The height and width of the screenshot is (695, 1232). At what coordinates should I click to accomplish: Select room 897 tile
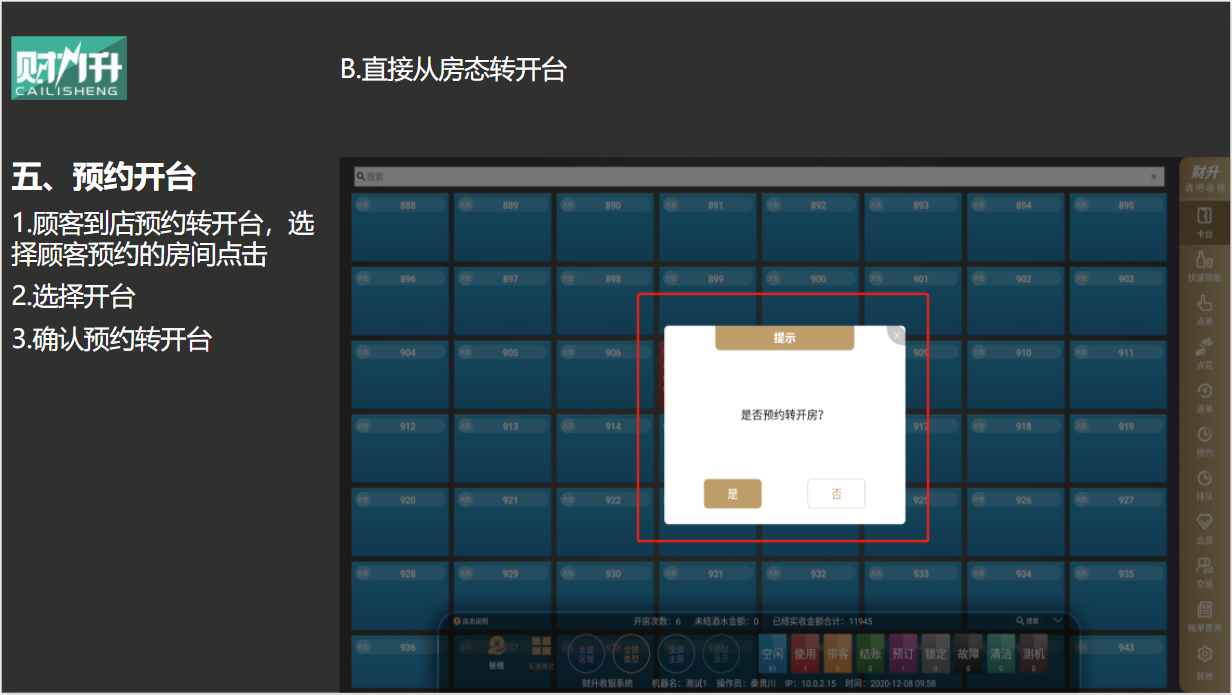(x=503, y=301)
